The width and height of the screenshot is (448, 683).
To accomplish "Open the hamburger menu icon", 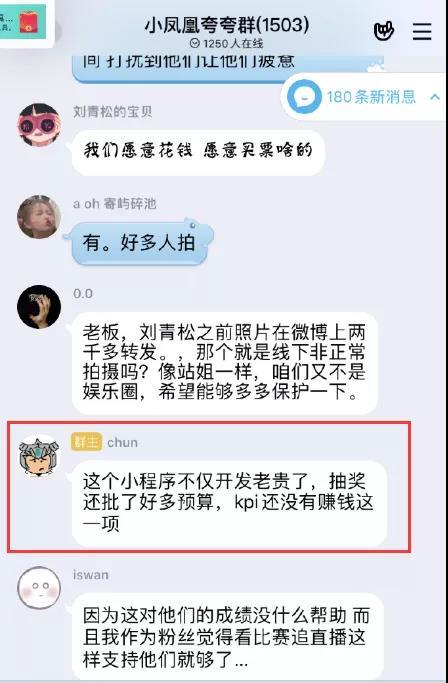I will [x=421, y=31].
